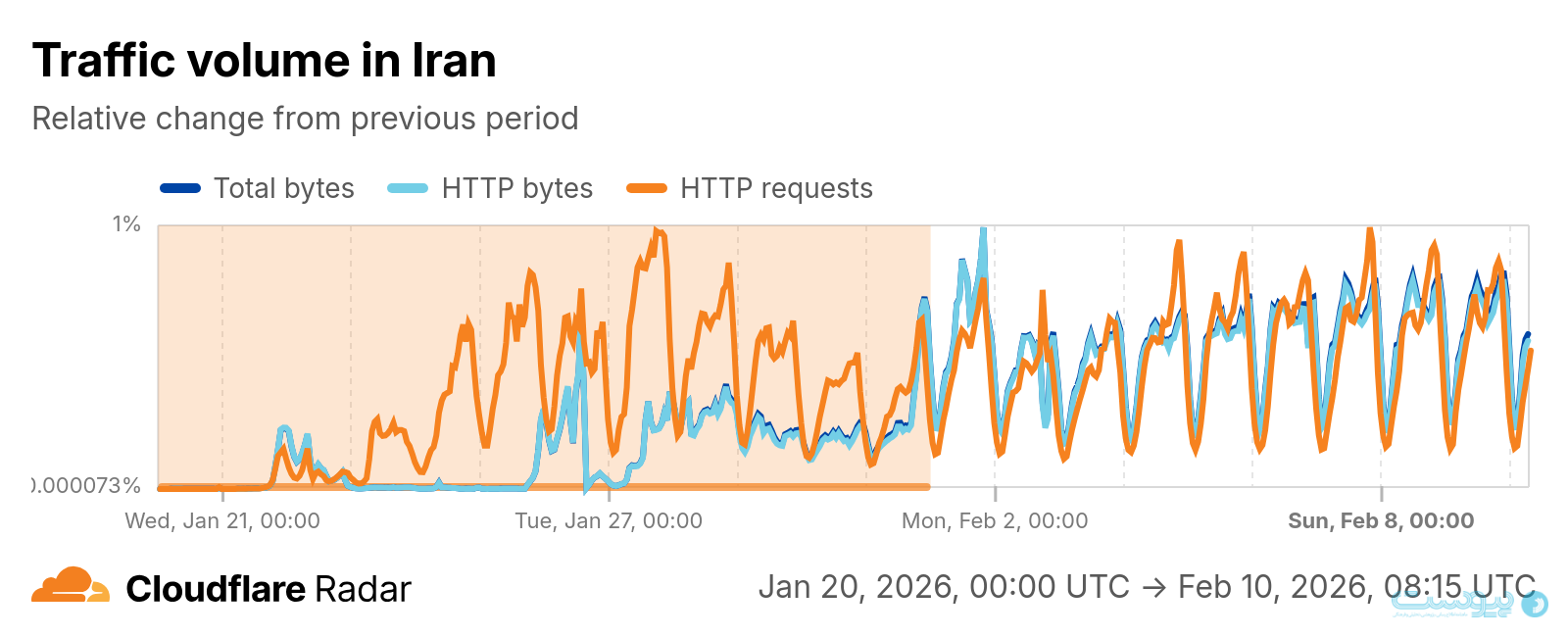Viewport: 1568px width, 637px height.
Task: Click the Relative change from previous period subtitle
Action: (305, 119)
